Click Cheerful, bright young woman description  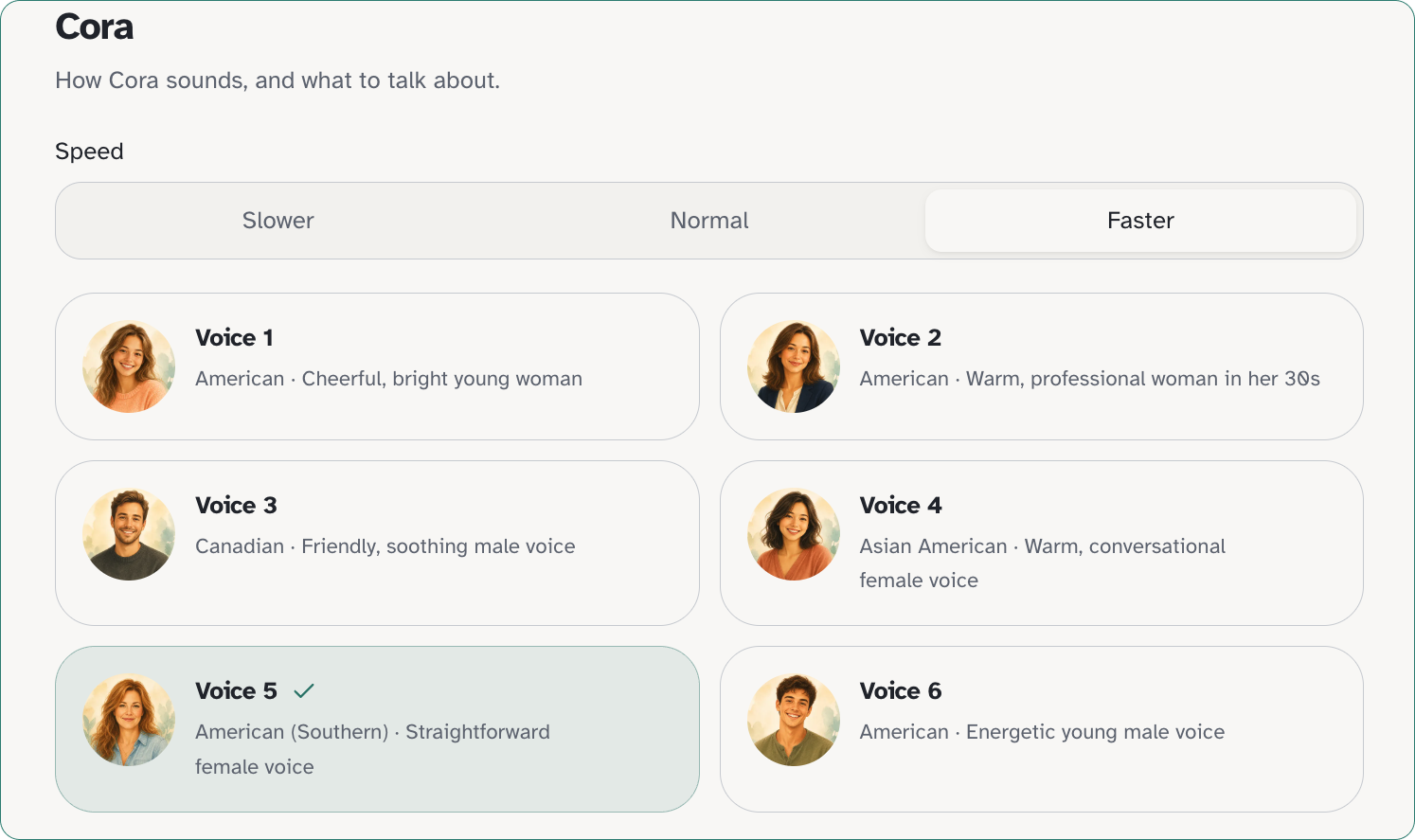(x=441, y=379)
